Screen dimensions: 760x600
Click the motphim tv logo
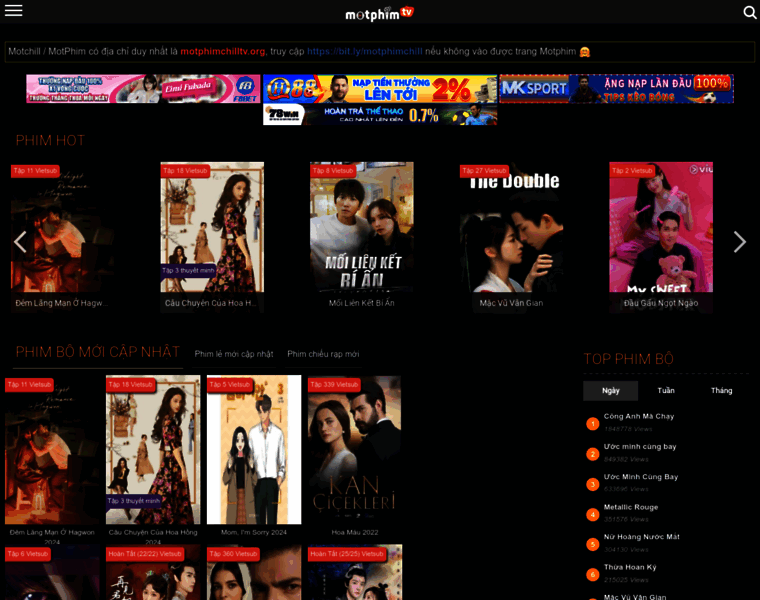(x=380, y=14)
